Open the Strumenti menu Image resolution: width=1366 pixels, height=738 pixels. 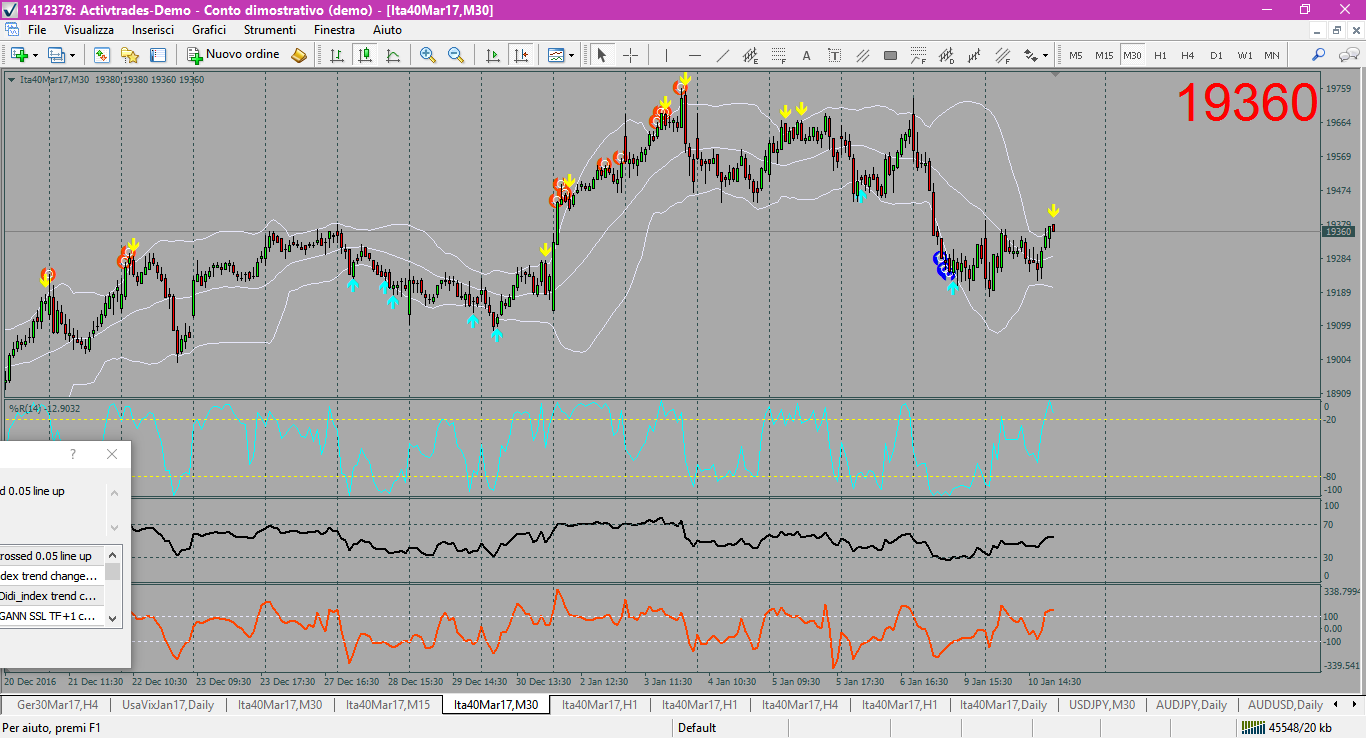(270, 30)
